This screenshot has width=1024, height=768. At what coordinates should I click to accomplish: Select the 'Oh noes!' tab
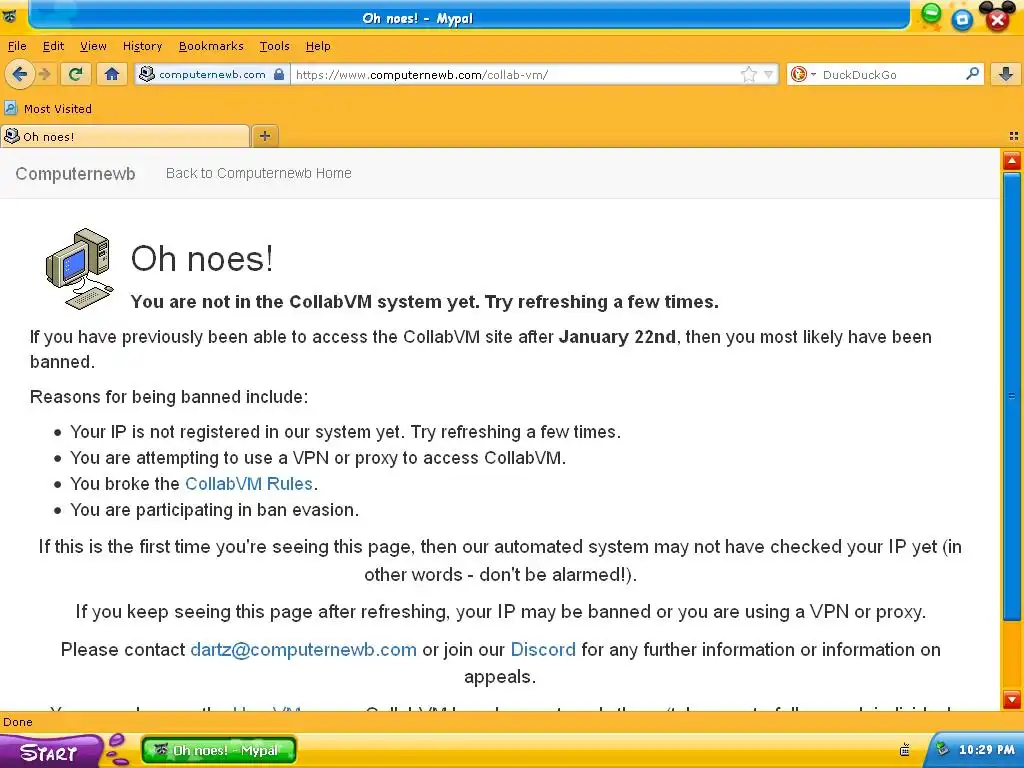125,136
